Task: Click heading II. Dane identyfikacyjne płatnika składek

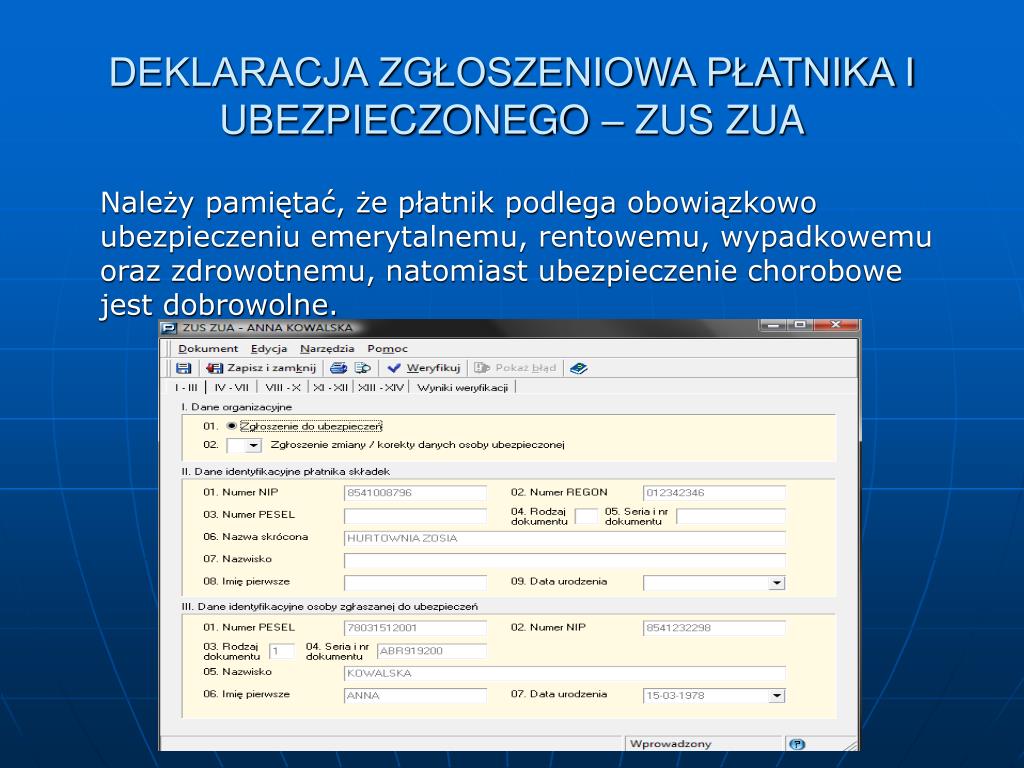Action: point(285,472)
